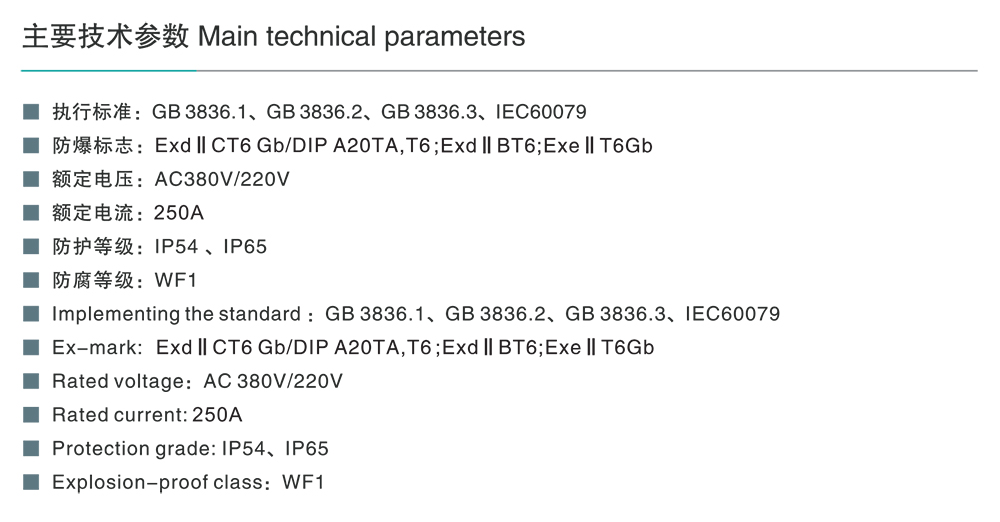
Task: Click the square bullet beside 防爆标志
Action: 31,145
